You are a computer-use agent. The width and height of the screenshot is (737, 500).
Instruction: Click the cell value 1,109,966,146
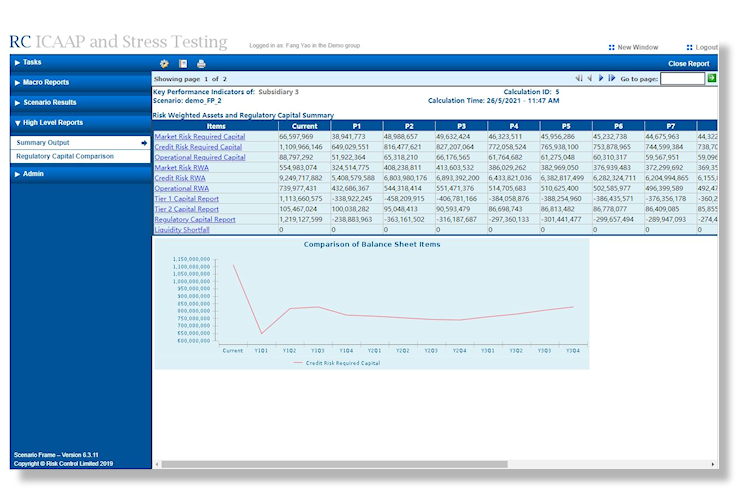tap(301, 147)
